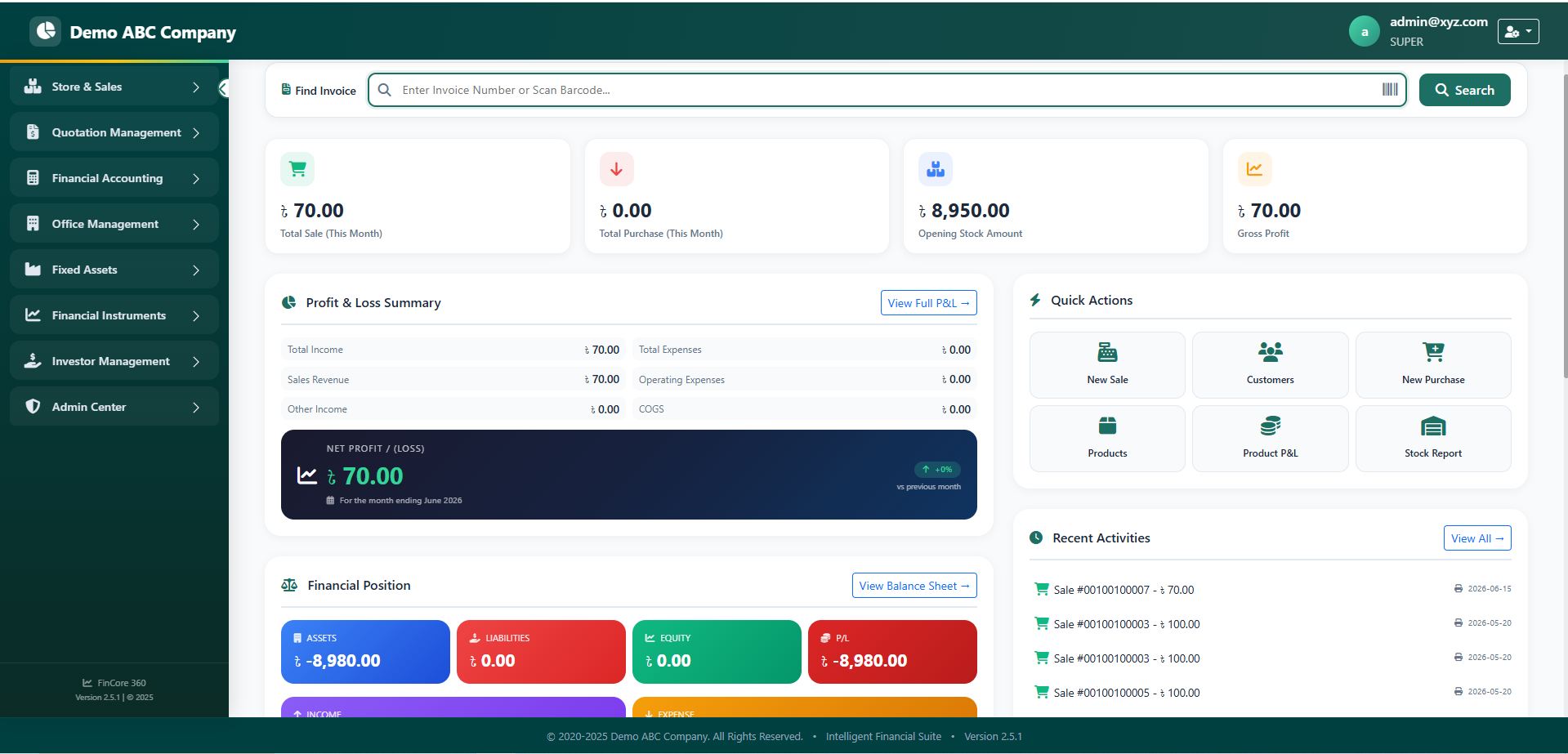Click the Store & Sales boxes icon

33,87
